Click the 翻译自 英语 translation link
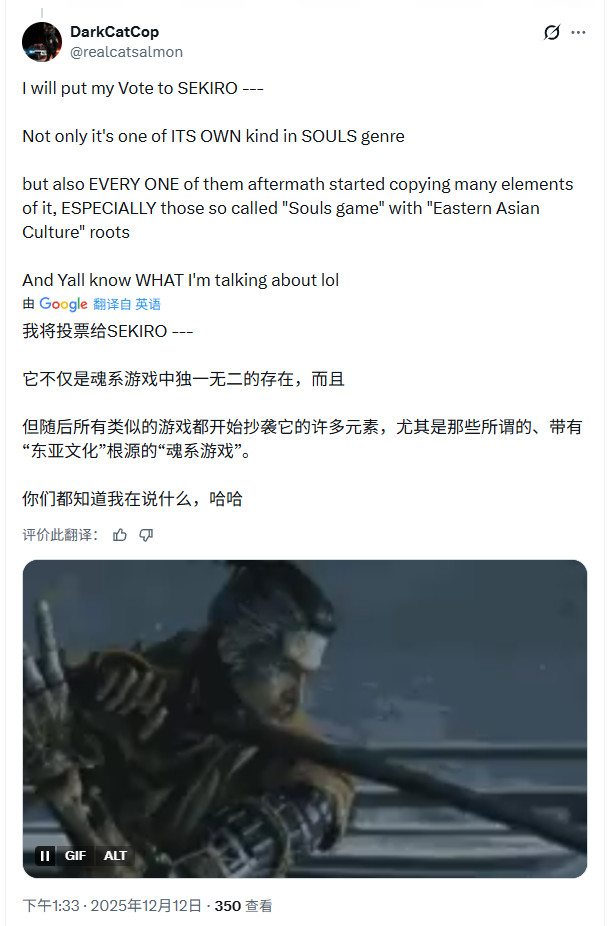 [127, 304]
